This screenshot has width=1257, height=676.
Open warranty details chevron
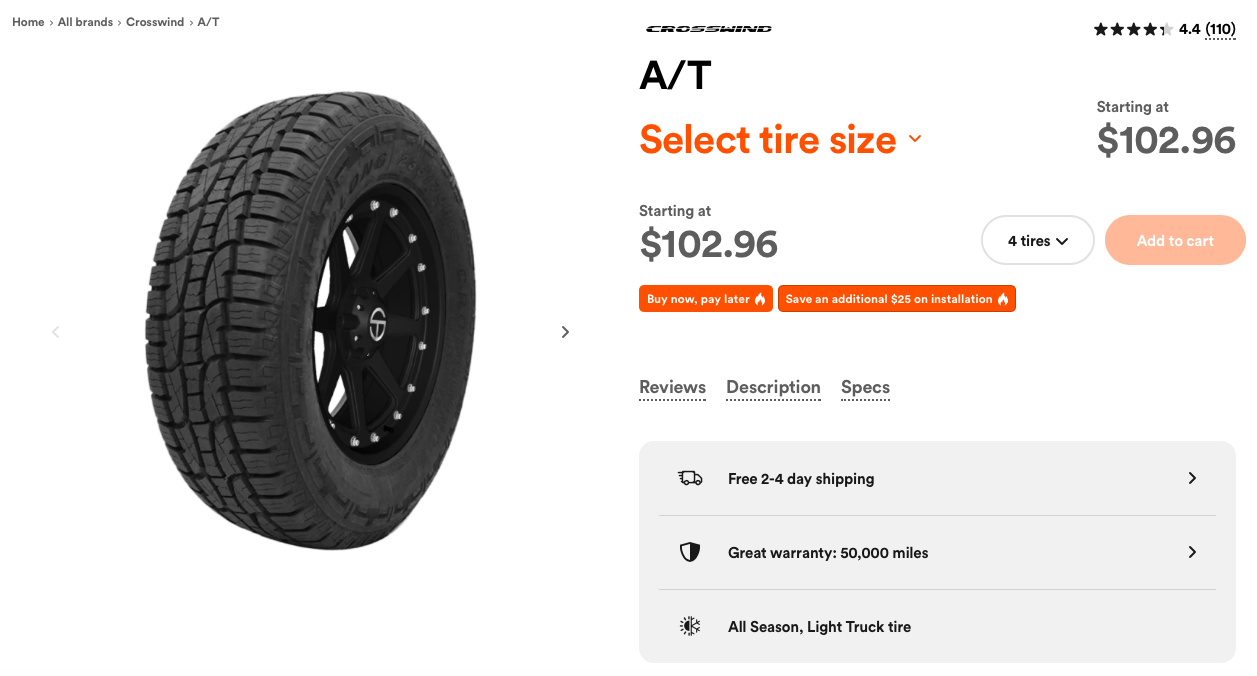point(1192,552)
